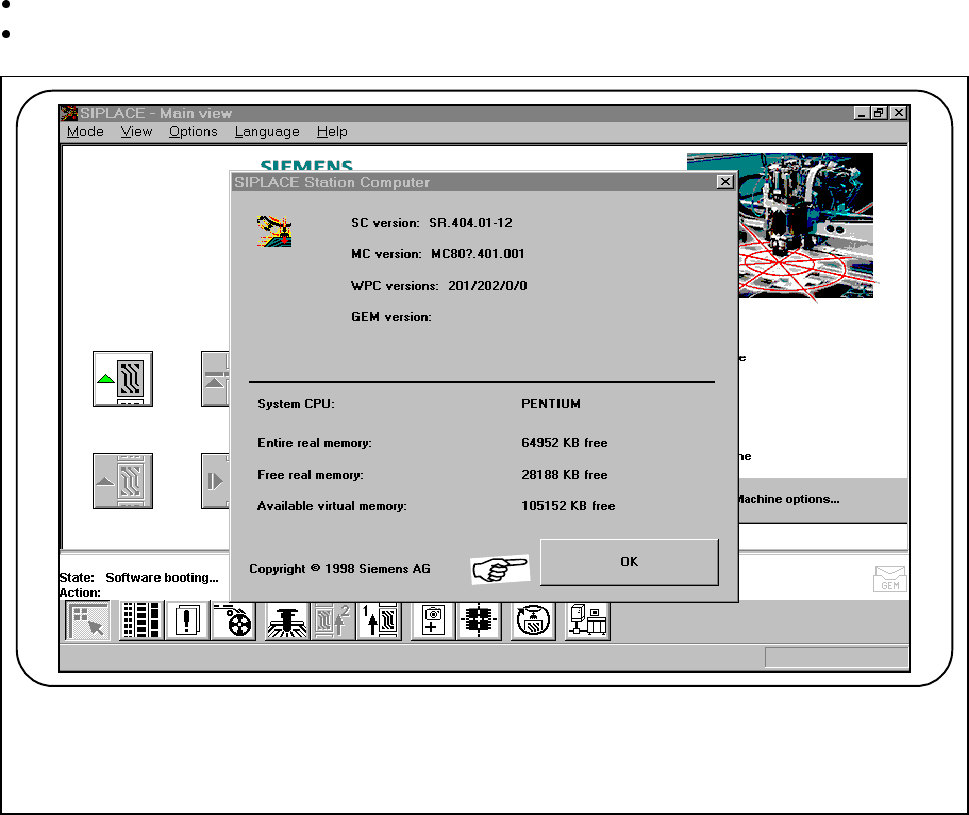Click the rotating placement head icon
Viewport: 969px width, 815px height.
(533, 620)
